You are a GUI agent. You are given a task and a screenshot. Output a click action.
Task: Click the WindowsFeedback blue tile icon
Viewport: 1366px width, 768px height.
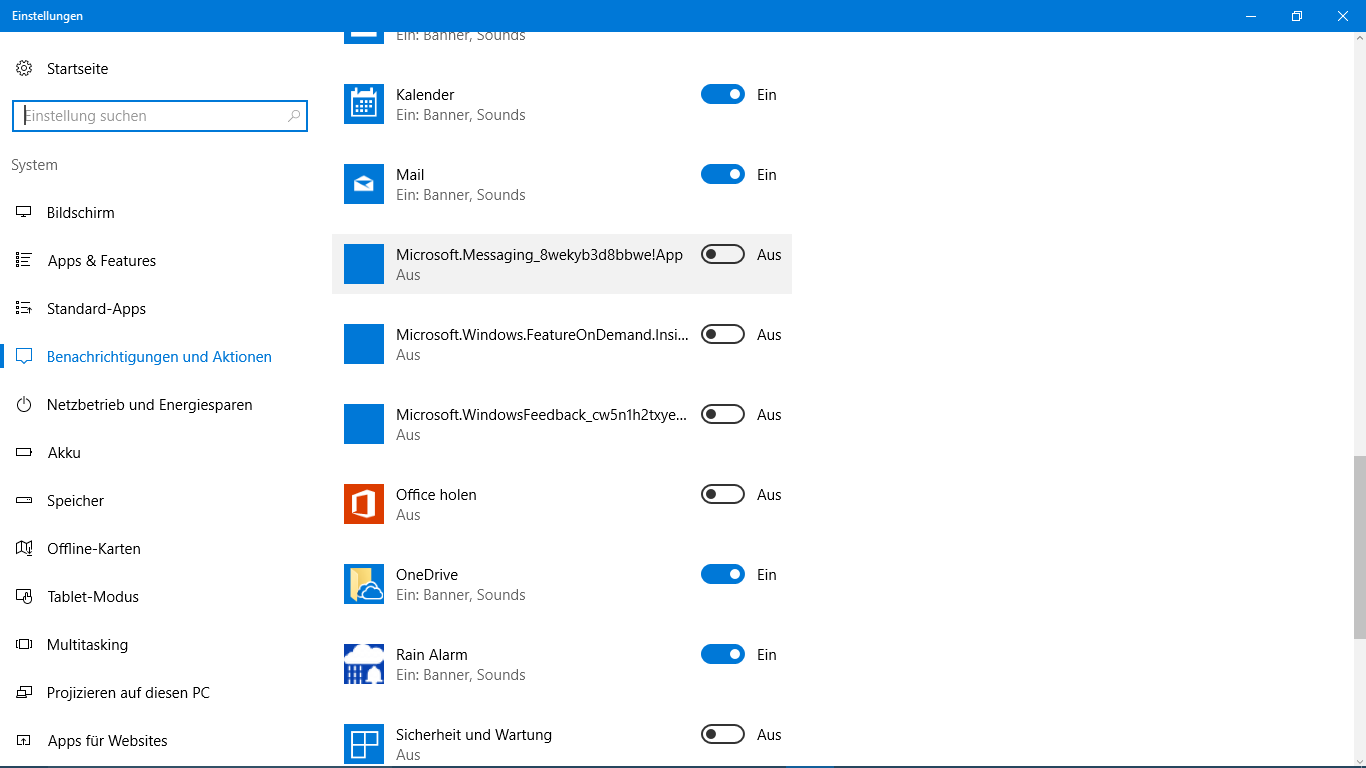(x=364, y=424)
